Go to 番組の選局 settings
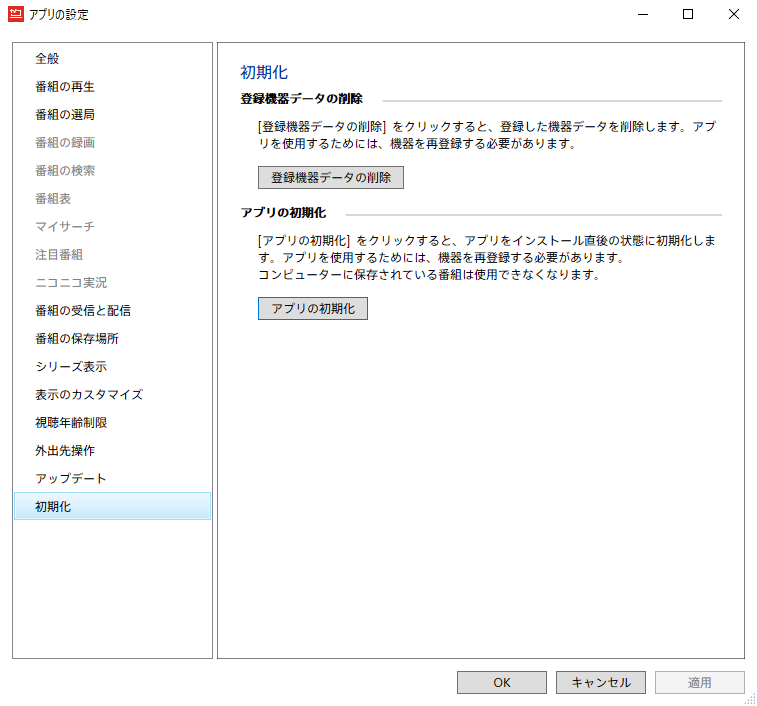757x706 pixels. [x=65, y=115]
